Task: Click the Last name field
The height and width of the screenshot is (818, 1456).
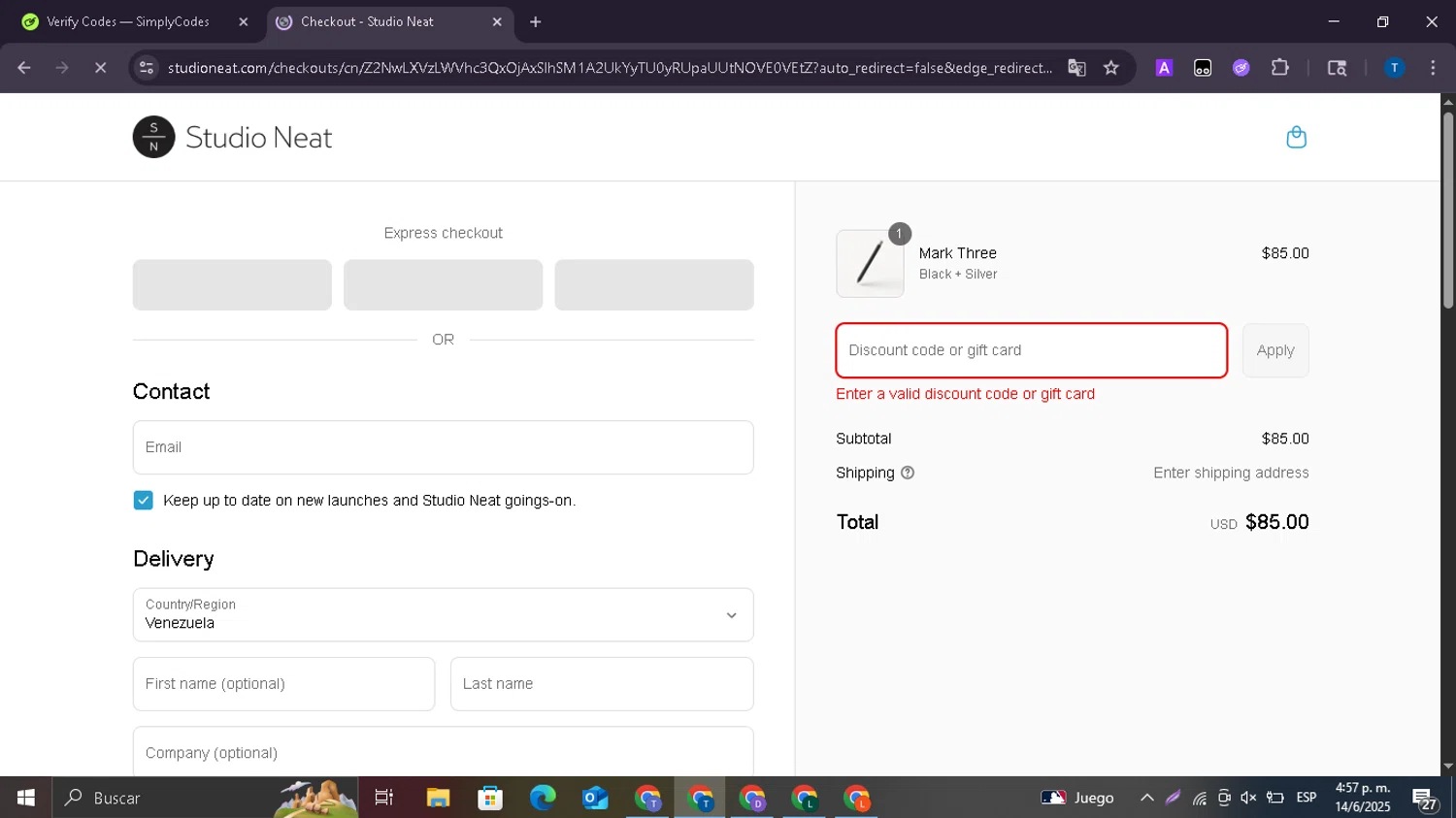Action: click(x=602, y=684)
